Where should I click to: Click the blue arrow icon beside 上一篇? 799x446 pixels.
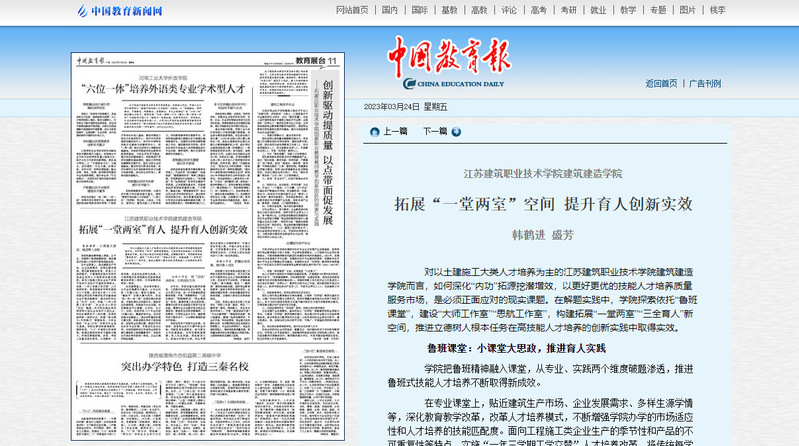(375, 131)
